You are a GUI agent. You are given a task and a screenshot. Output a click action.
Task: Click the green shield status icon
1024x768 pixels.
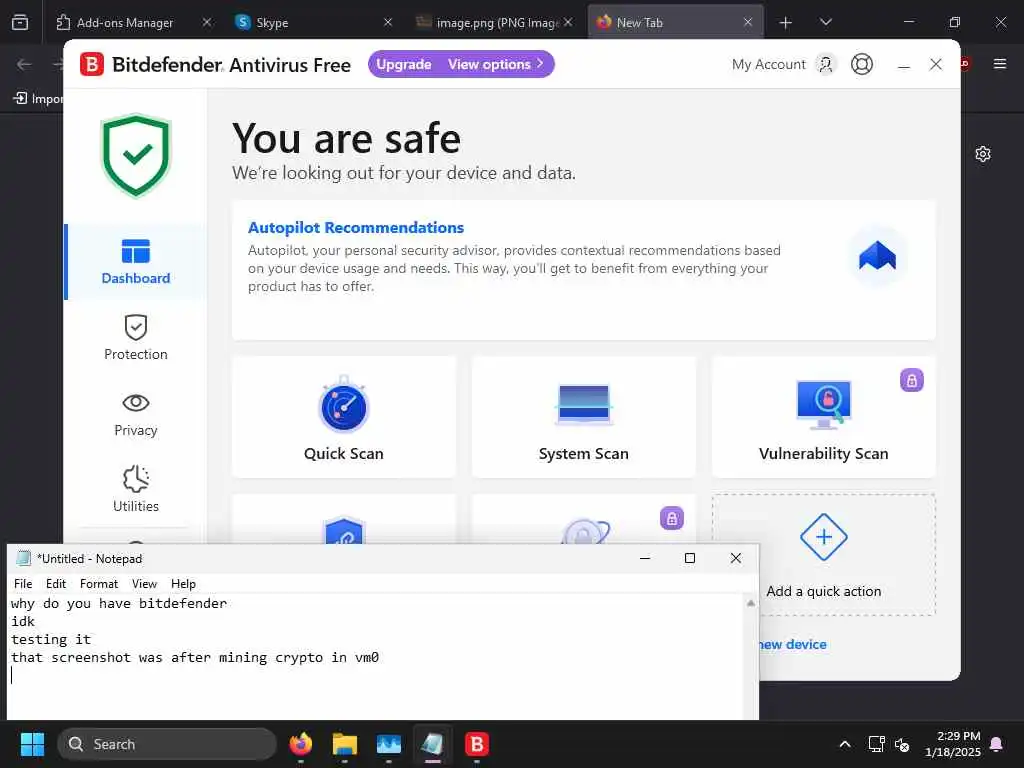(x=136, y=155)
